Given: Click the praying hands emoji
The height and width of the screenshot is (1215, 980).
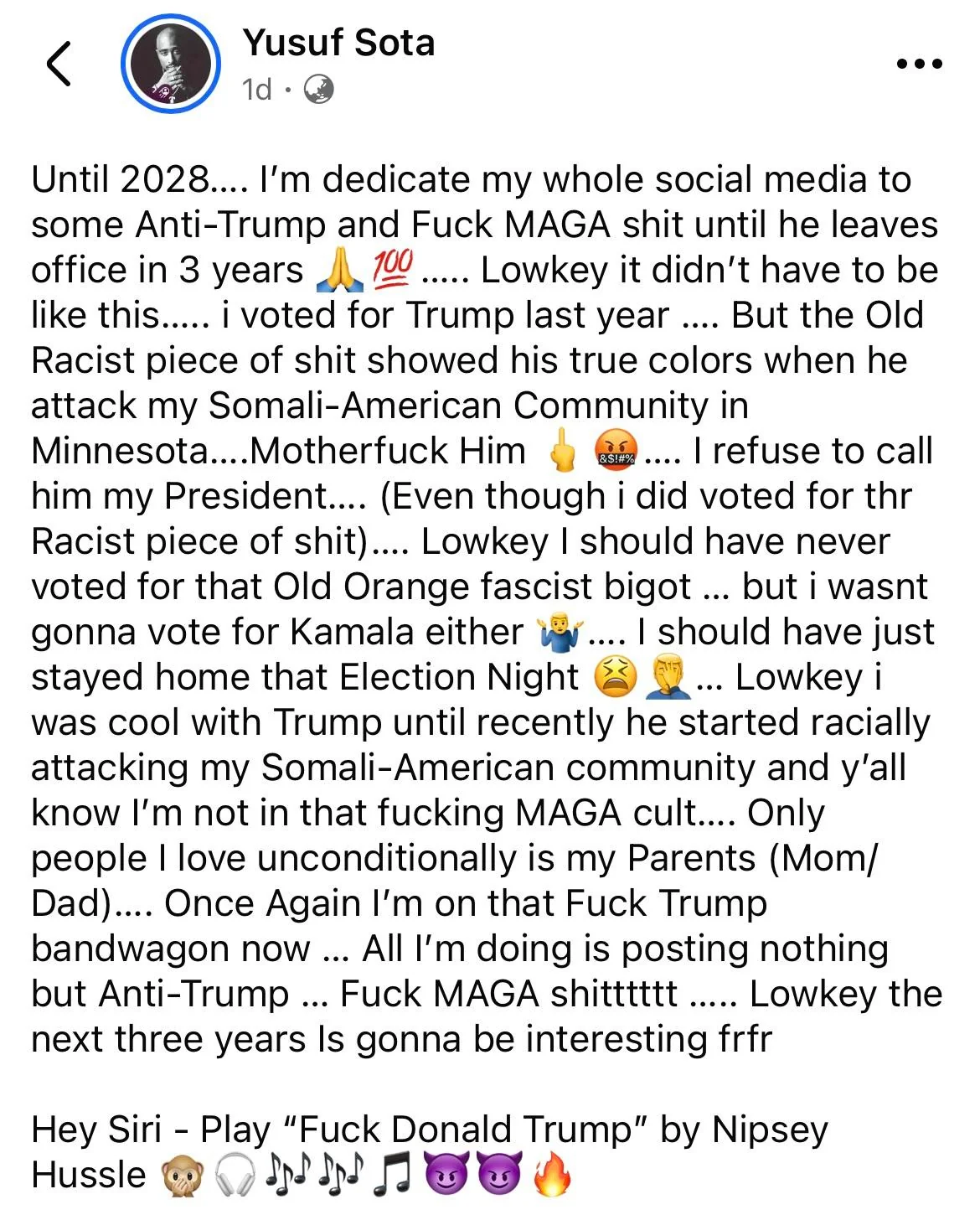Looking at the screenshot, I should [338, 271].
